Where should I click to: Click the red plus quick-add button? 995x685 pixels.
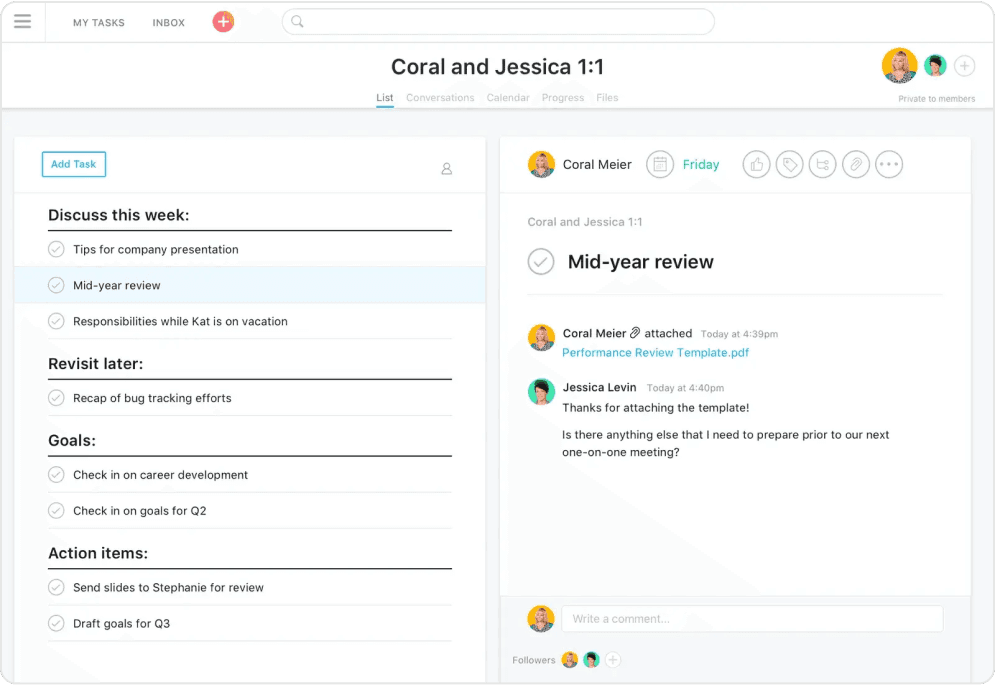(223, 22)
